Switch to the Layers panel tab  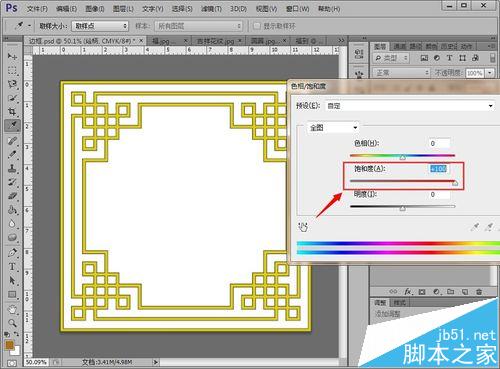[x=380, y=46]
